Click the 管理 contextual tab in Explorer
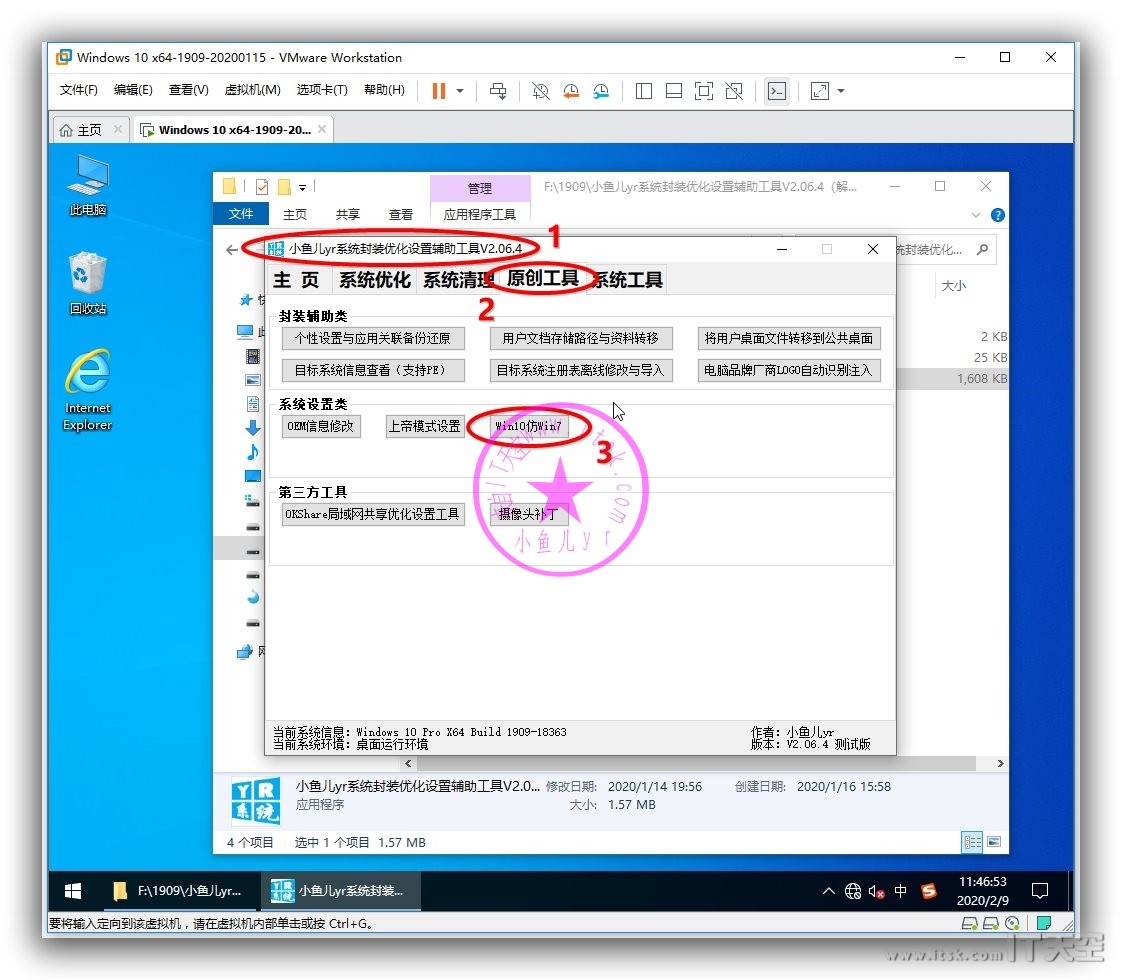 point(480,188)
